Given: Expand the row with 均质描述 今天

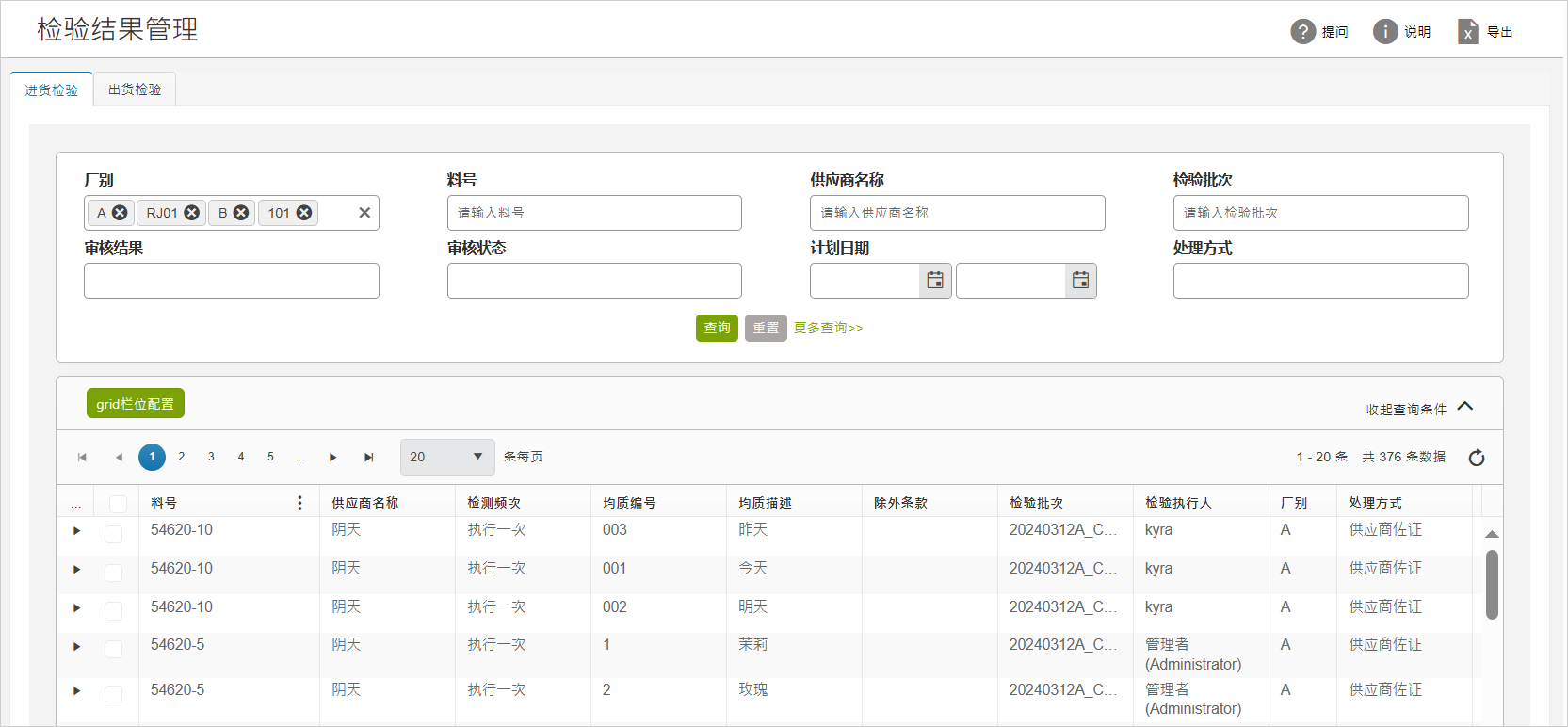Looking at the screenshot, I should coord(76,570).
